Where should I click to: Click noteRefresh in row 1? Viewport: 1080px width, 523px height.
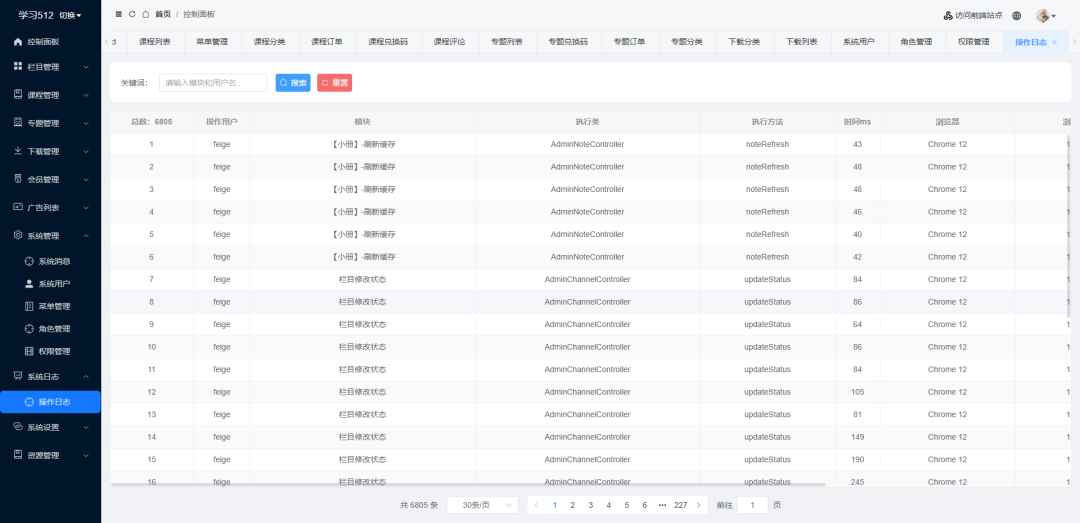pyautogui.click(x=767, y=145)
